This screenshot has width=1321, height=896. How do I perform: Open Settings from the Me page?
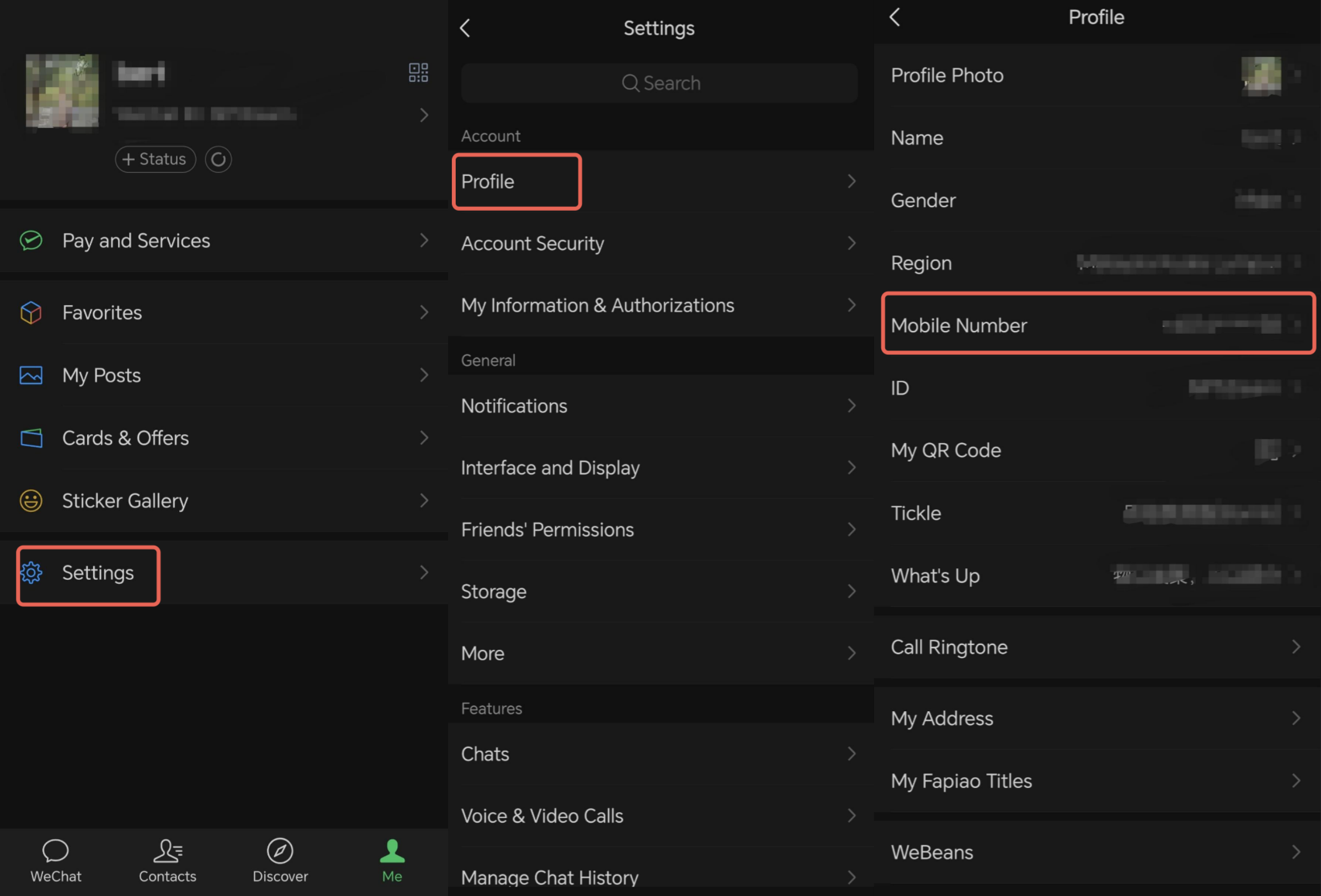[224, 573]
